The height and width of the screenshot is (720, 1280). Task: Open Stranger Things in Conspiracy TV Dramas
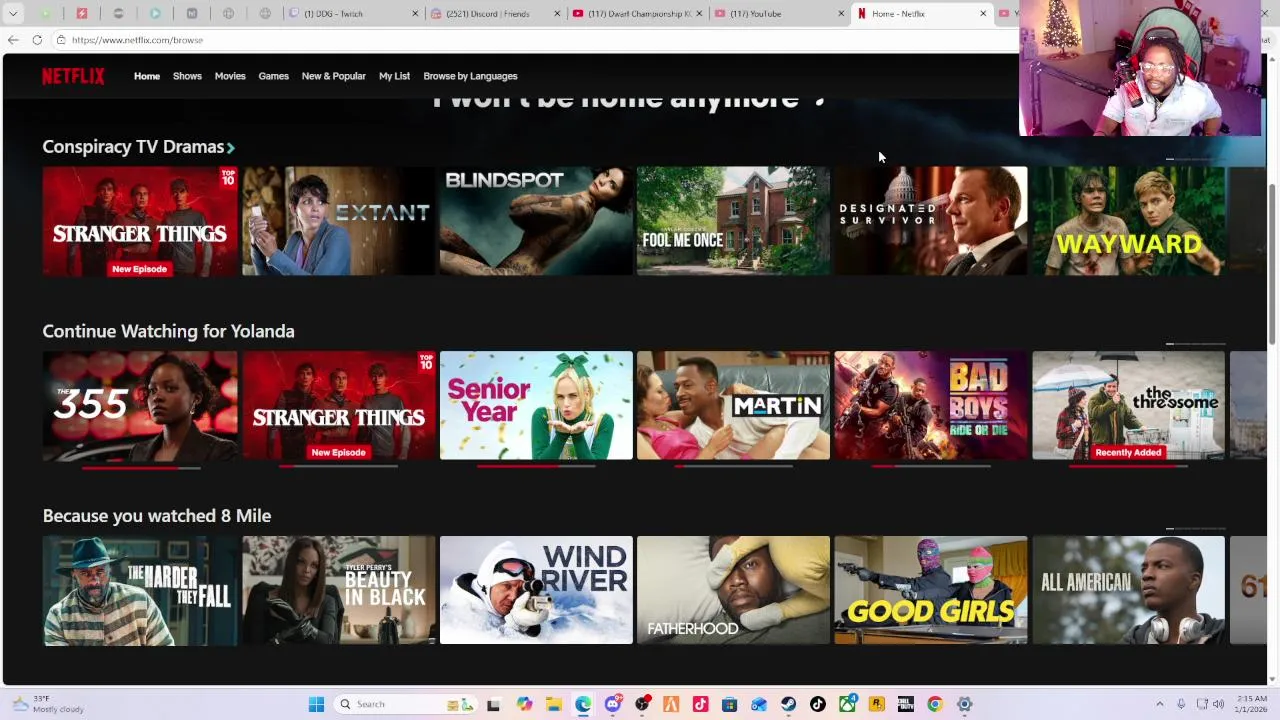coord(139,221)
